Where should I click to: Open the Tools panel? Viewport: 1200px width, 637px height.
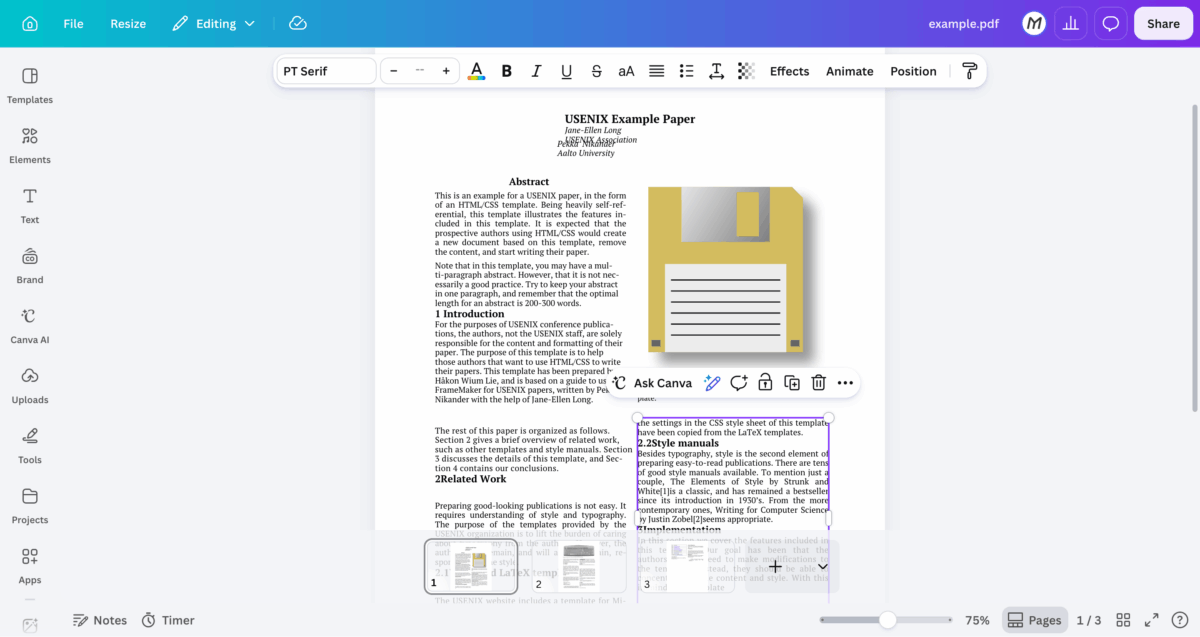pos(30,445)
